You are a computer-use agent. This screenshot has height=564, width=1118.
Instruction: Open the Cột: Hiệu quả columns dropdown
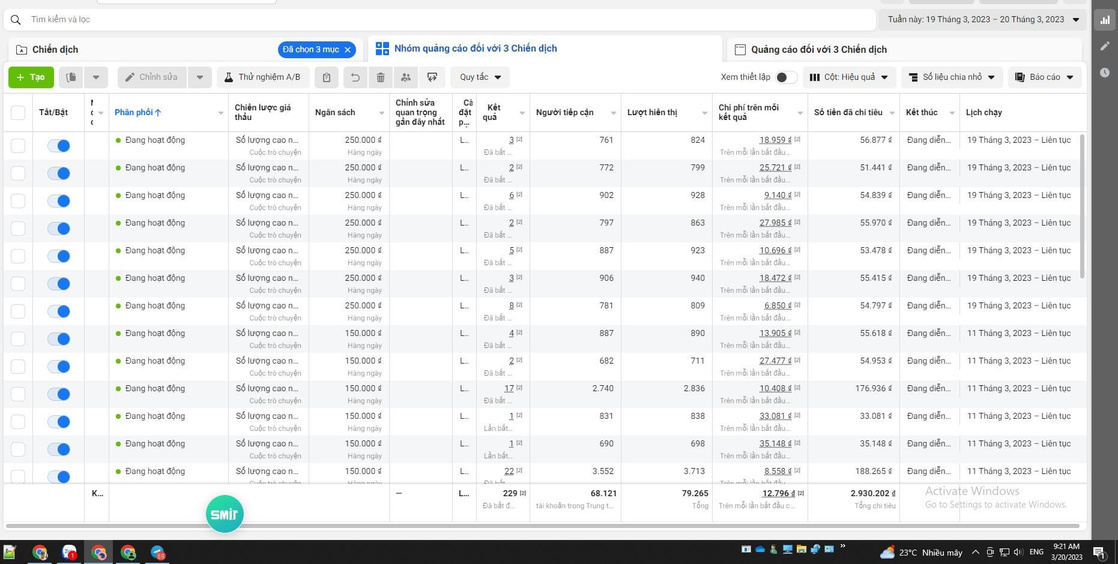click(x=849, y=77)
